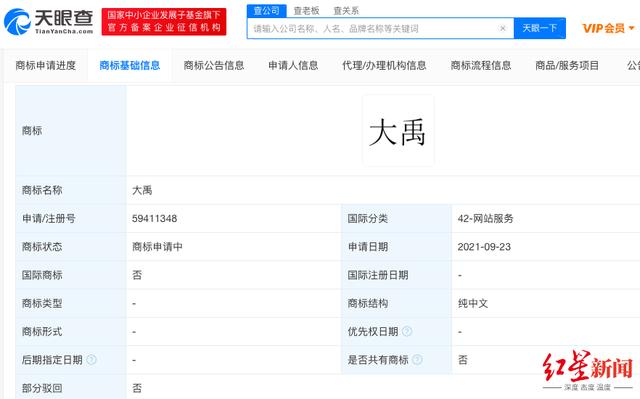Image resolution: width=640 pixels, height=399 pixels.
Task: Click the 国际商标 label cell
Action: coord(71,275)
